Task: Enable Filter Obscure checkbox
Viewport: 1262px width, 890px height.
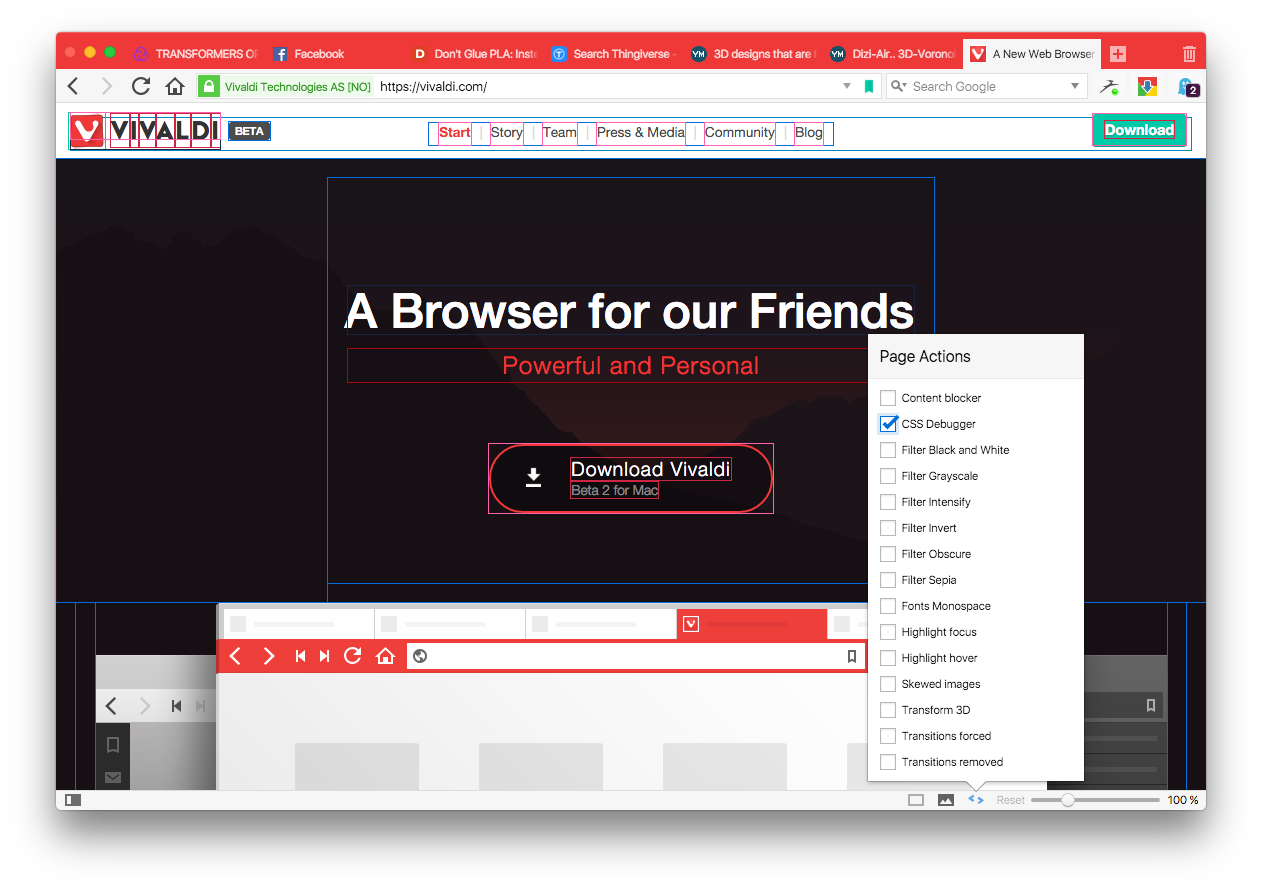Action: pos(888,554)
